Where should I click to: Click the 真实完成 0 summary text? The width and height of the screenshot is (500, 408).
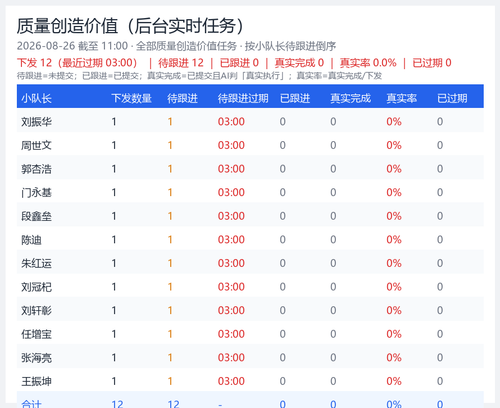[x=299, y=63]
